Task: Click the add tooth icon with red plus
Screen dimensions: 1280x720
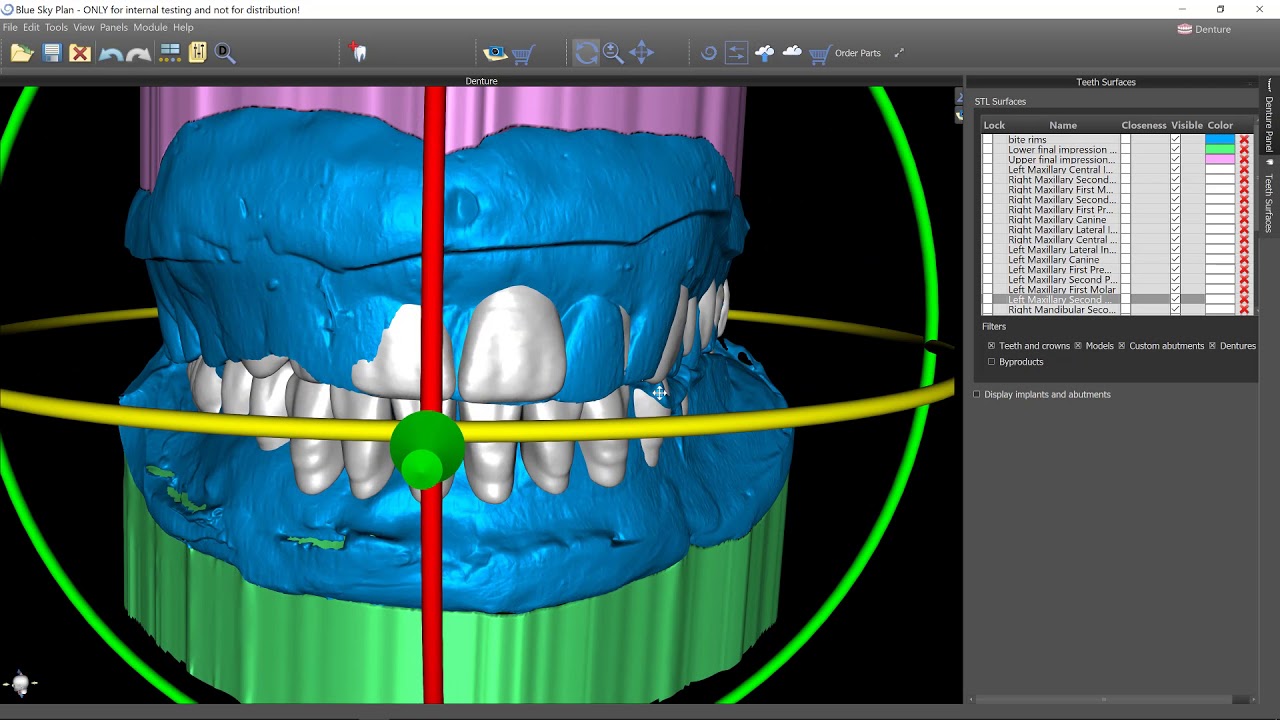Action: click(x=359, y=52)
